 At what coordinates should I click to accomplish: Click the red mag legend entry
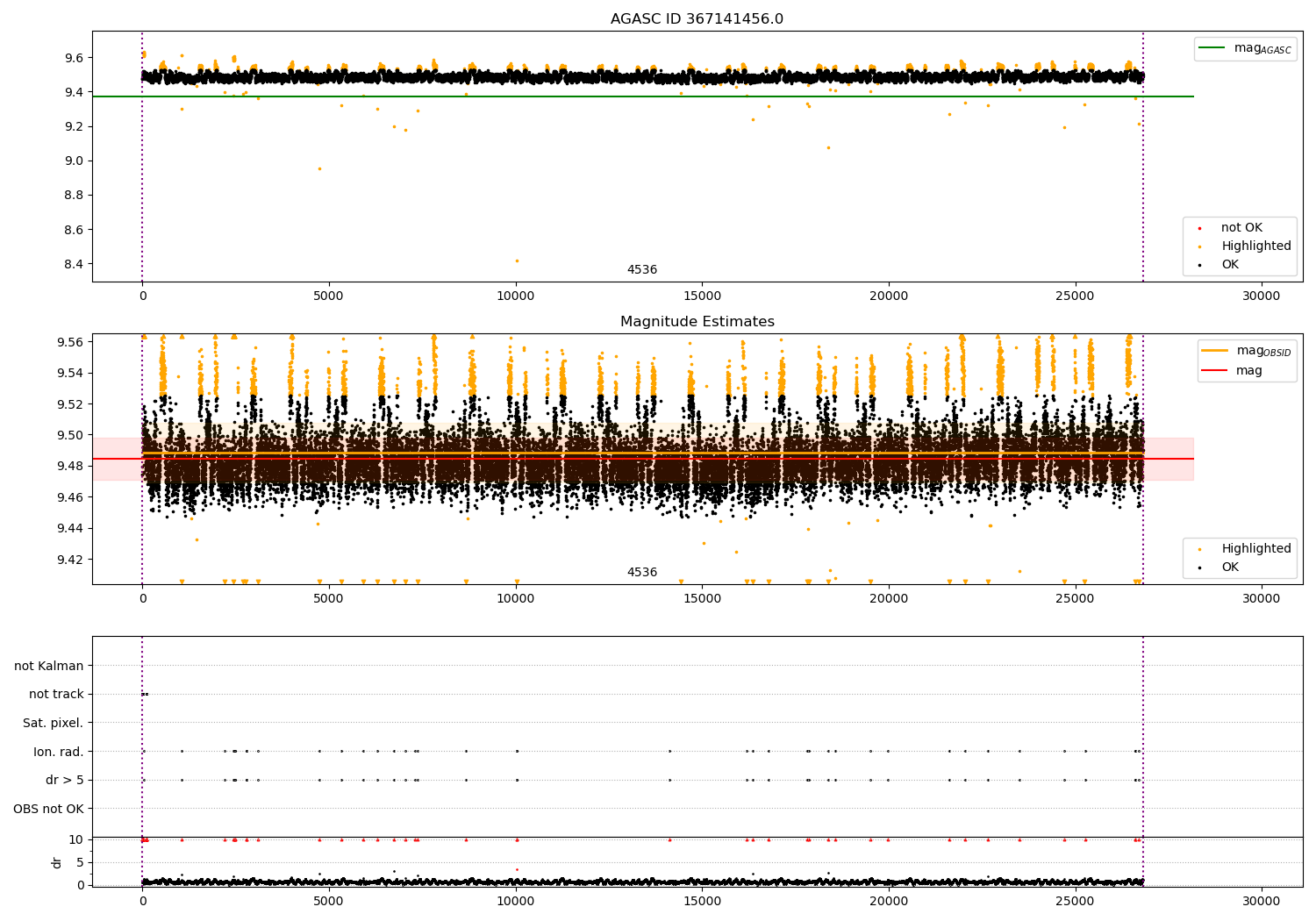point(1215,371)
